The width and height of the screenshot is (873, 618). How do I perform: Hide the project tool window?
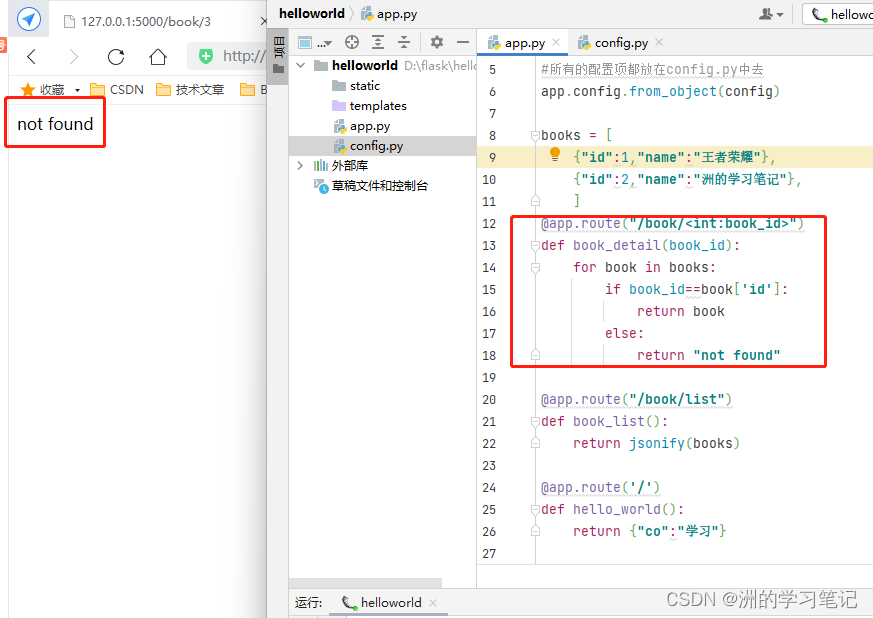[463, 42]
